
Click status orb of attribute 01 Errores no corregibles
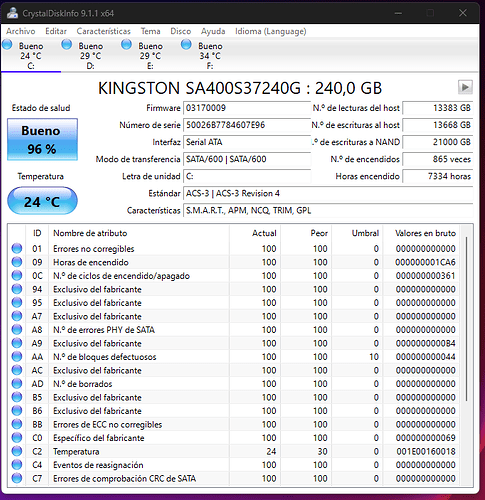tap(17, 248)
